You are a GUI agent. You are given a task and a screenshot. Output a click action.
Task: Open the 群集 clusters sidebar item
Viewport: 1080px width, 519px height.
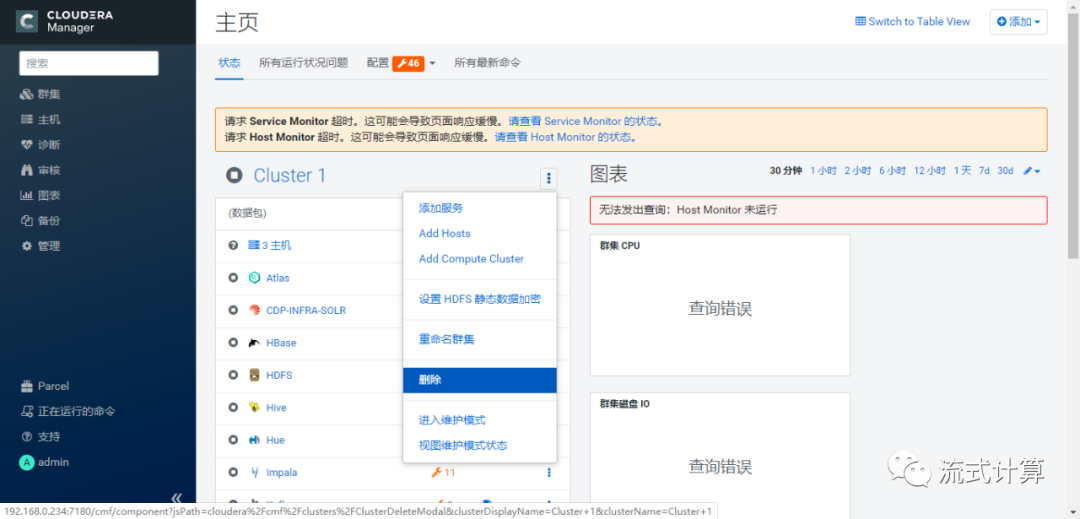coord(40,94)
